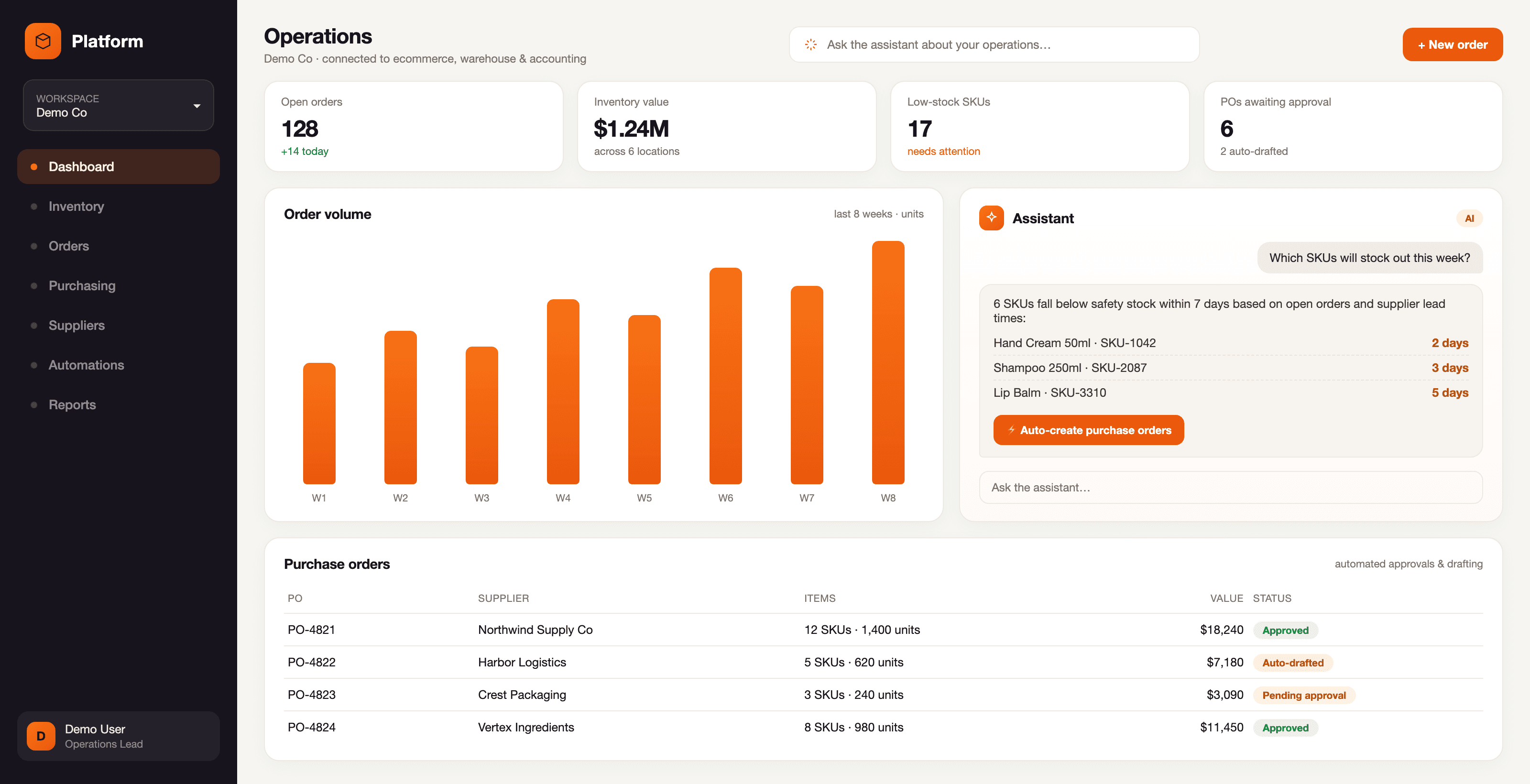This screenshot has height=784, width=1530.
Task: Open the Orders section
Action: click(118, 246)
